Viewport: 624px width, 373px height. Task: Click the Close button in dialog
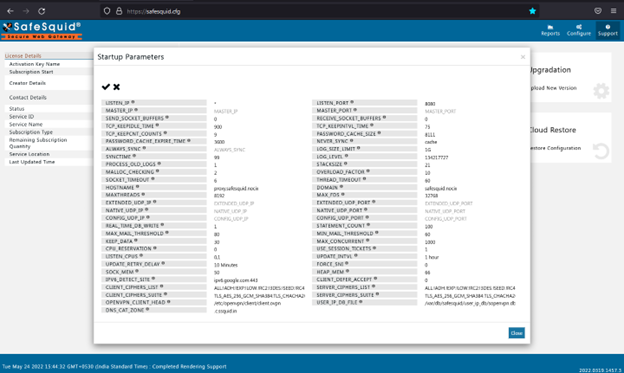pyautogui.click(x=517, y=333)
